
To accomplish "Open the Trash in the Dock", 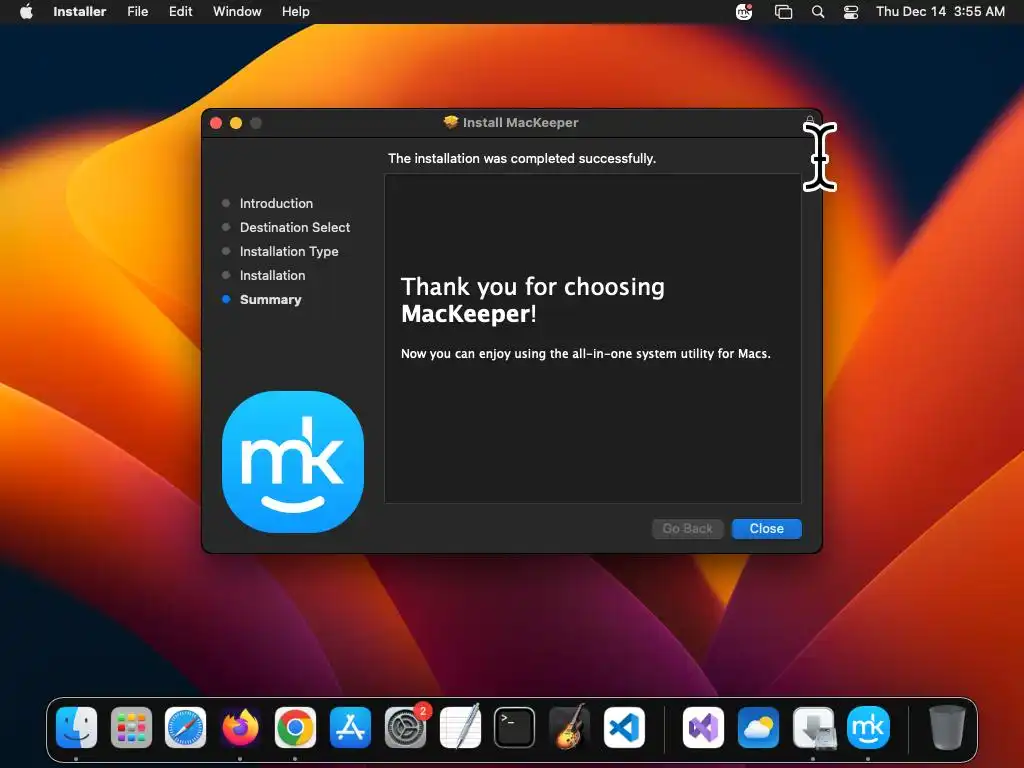I will (x=947, y=727).
